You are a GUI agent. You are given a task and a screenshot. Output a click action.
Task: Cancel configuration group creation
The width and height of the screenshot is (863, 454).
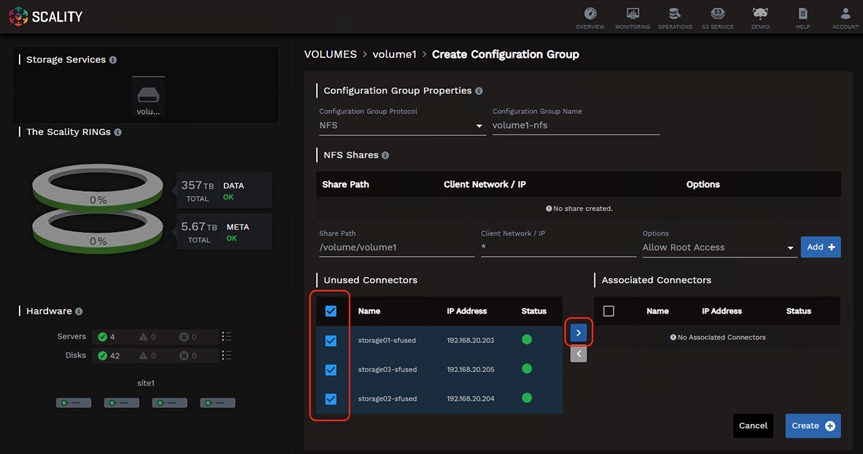[x=753, y=426]
